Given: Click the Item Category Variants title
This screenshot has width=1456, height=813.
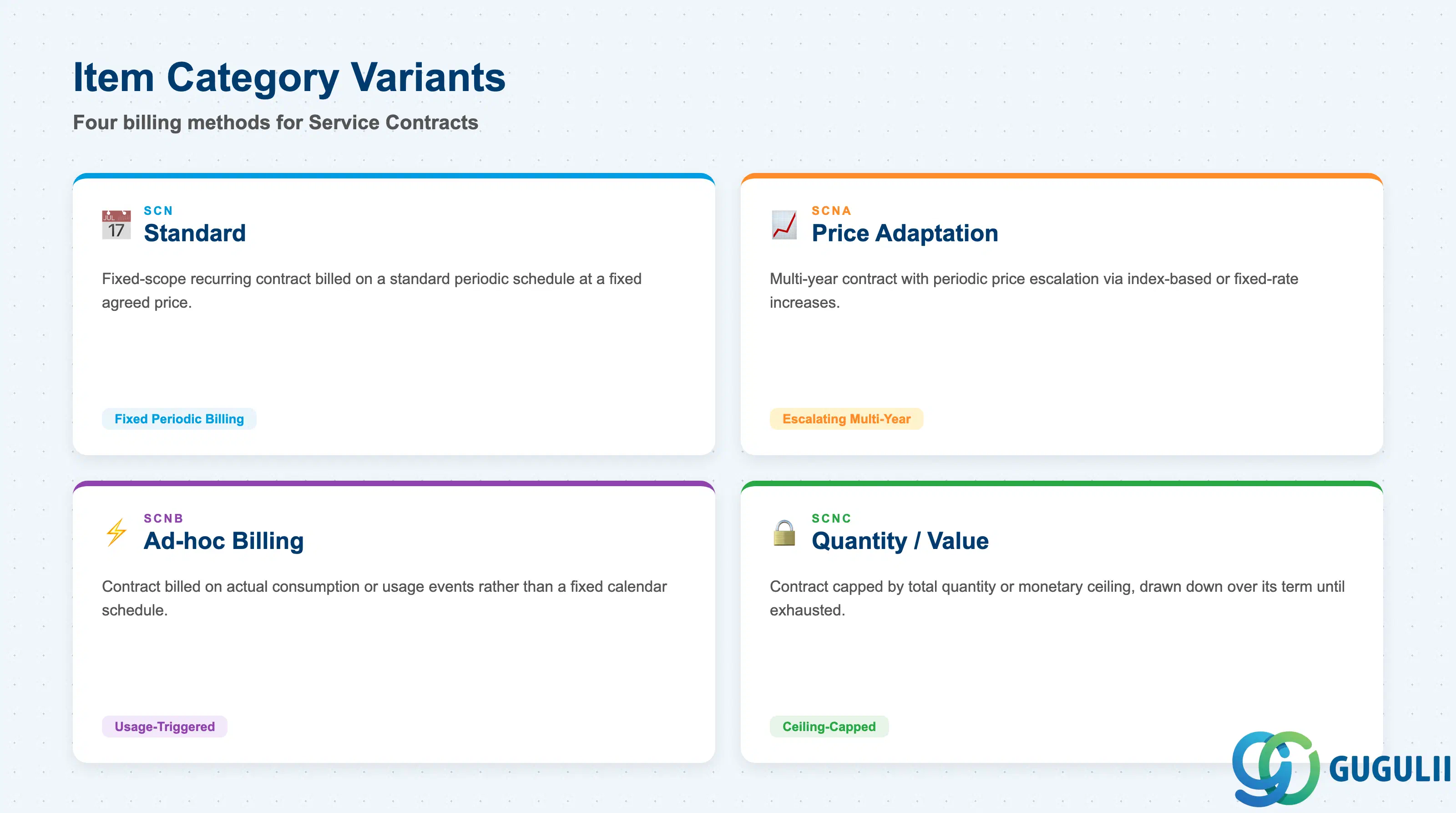Looking at the screenshot, I should click(x=289, y=77).
